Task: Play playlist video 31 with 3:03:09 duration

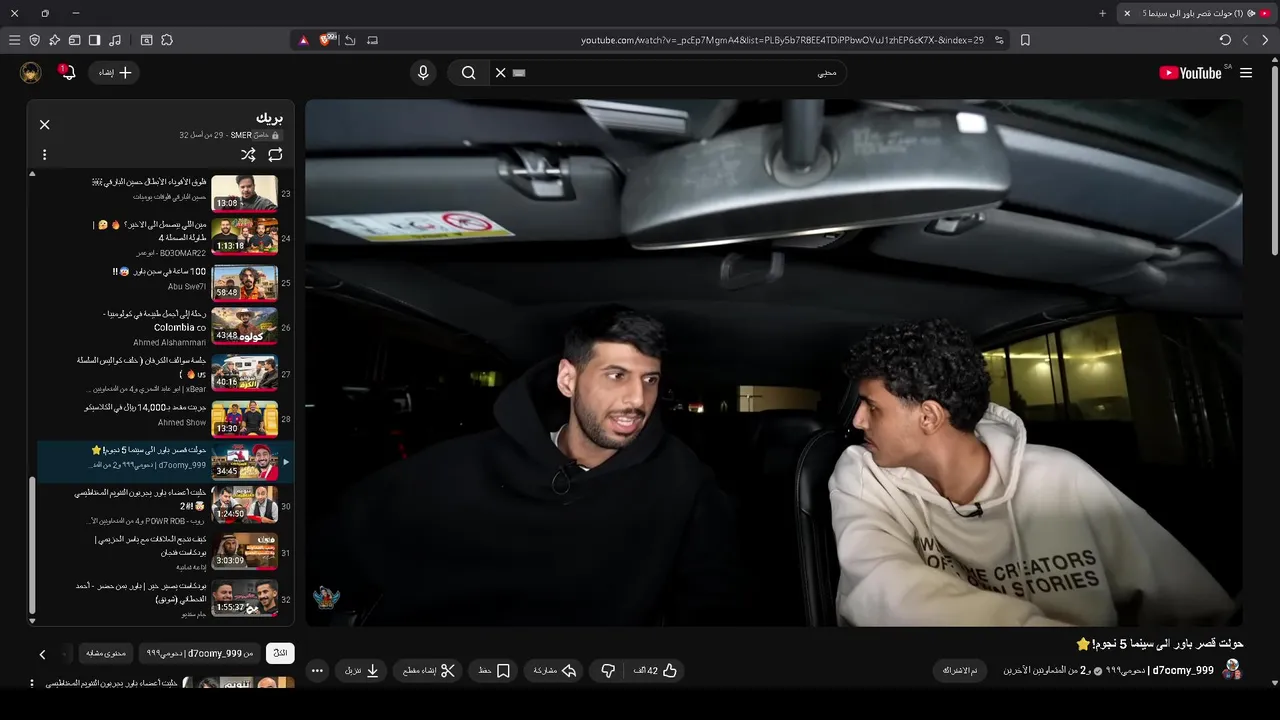Action: pyautogui.click(x=165, y=552)
